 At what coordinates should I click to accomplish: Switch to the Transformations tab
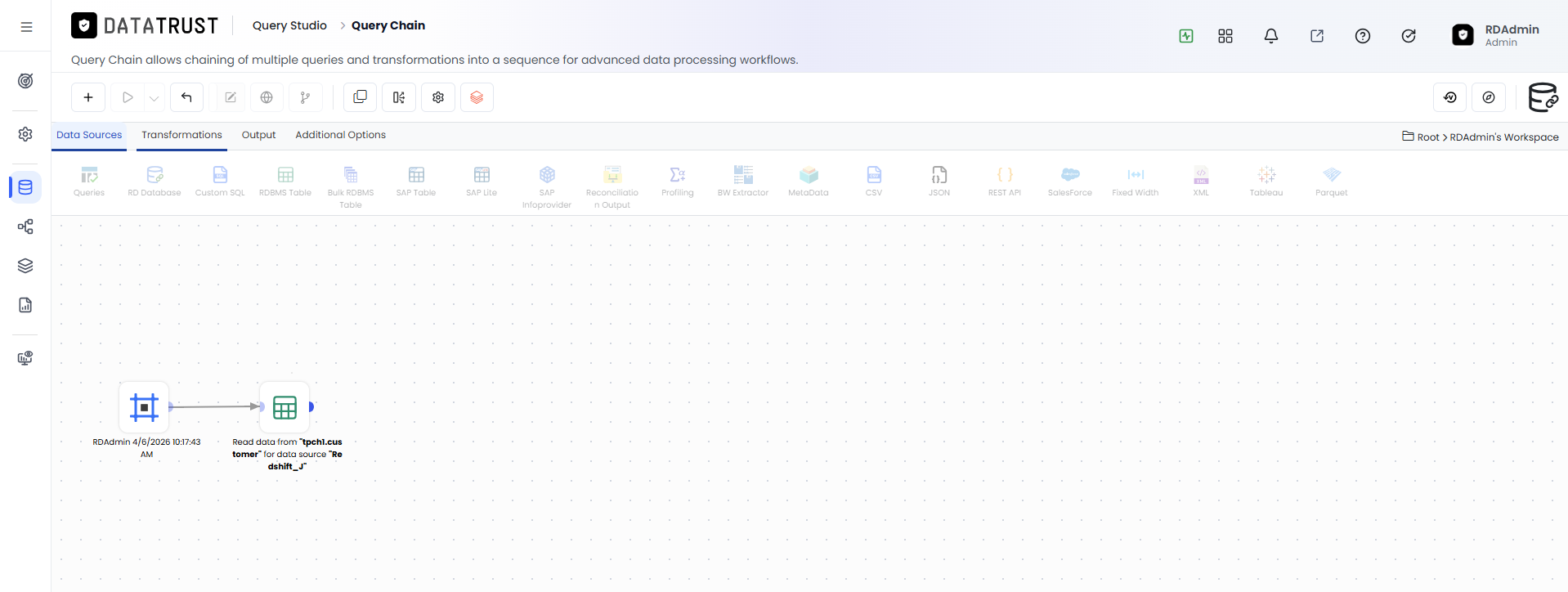click(x=181, y=135)
